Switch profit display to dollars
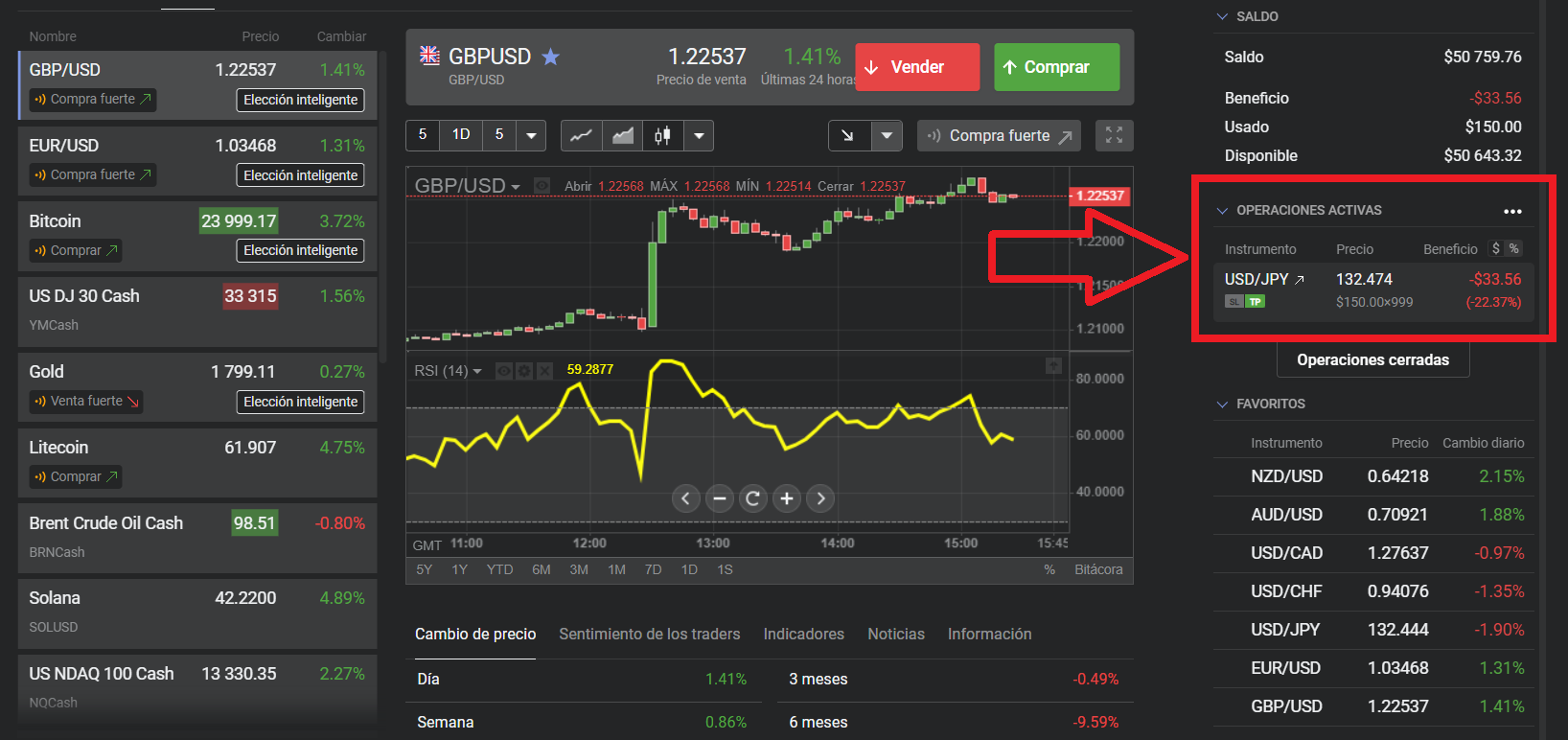 point(1496,249)
